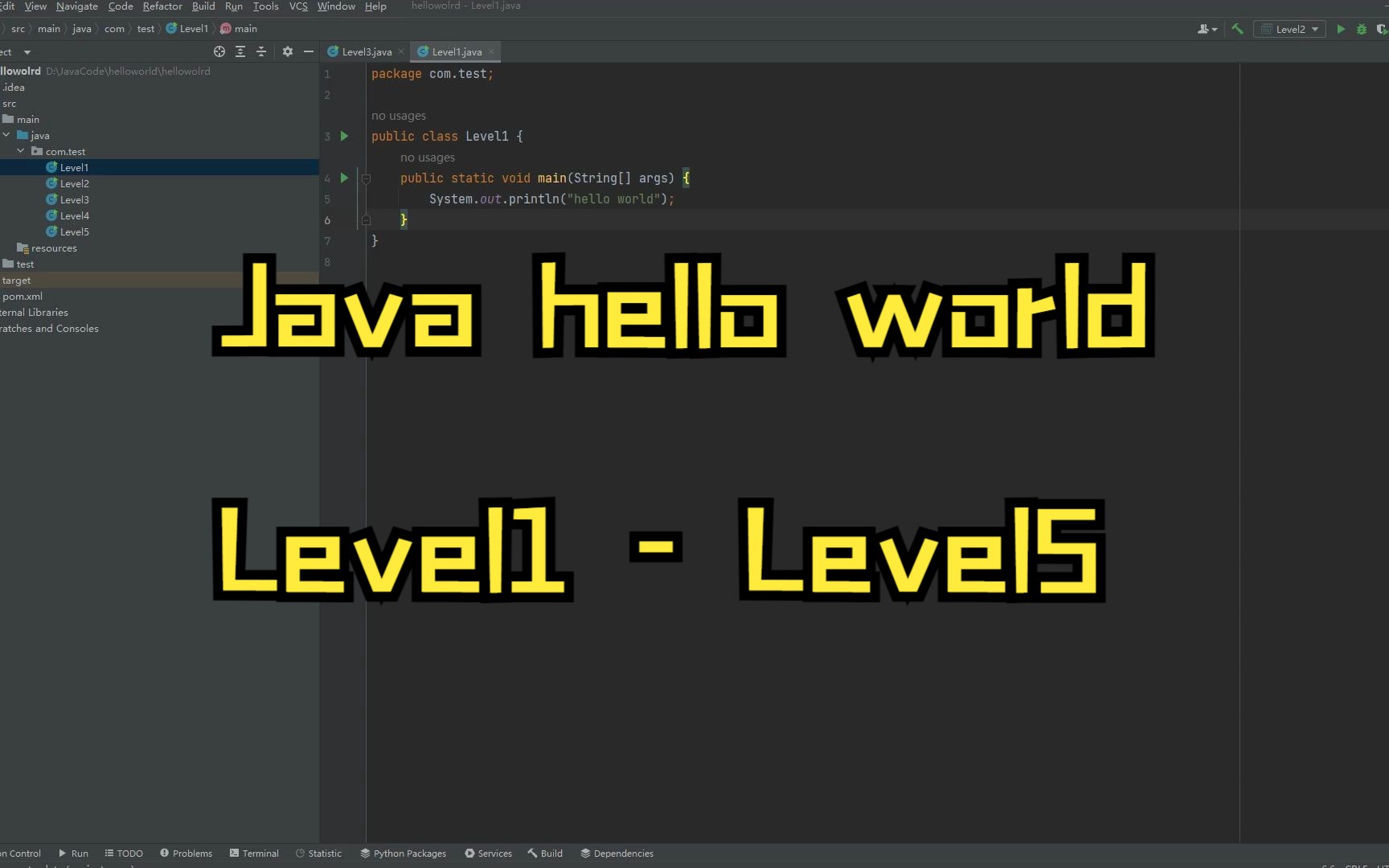Close the Level3.java tab
The height and width of the screenshot is (868, 1389).
point(401,51)
